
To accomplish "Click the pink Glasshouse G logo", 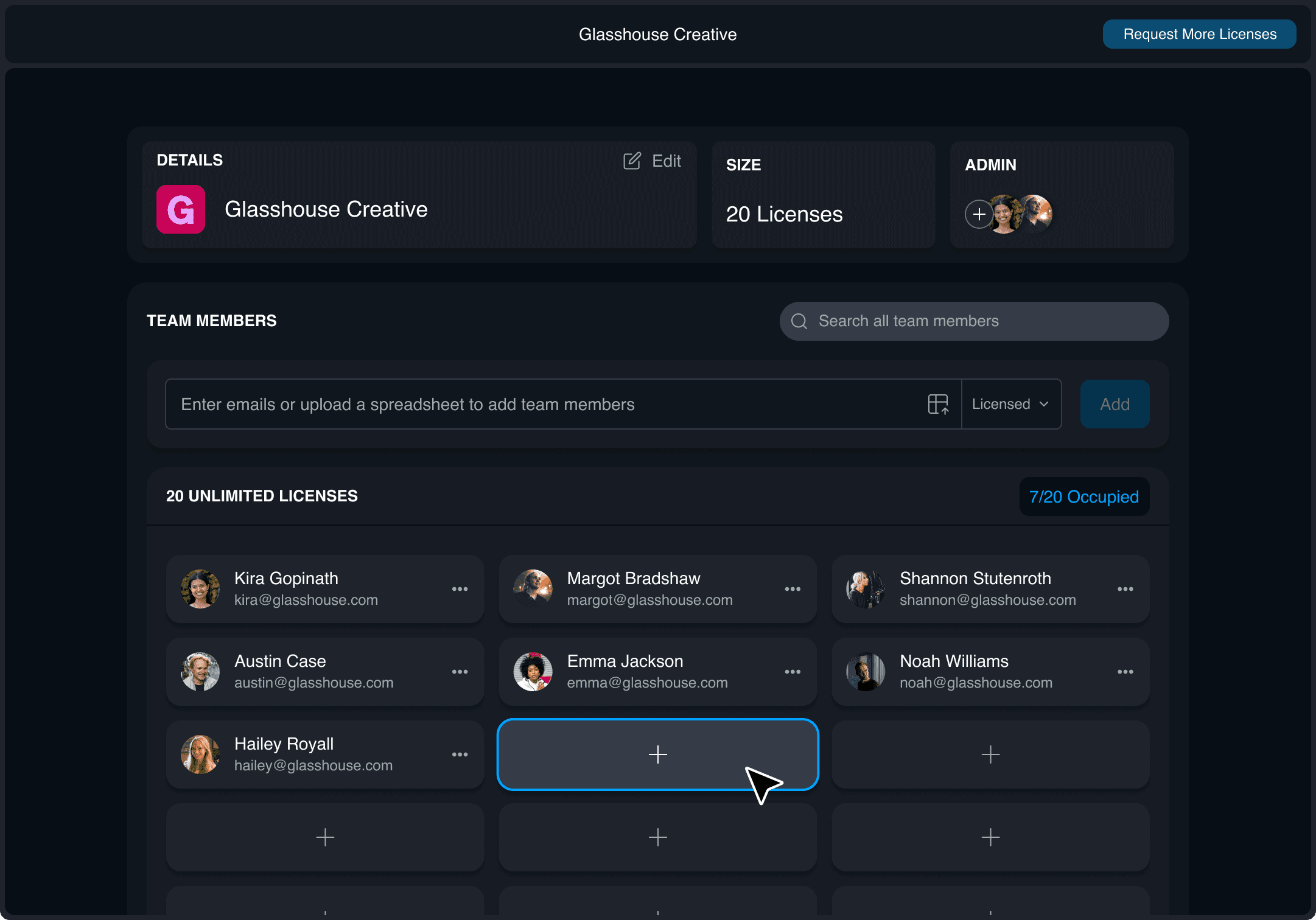I will pos(181,209).
